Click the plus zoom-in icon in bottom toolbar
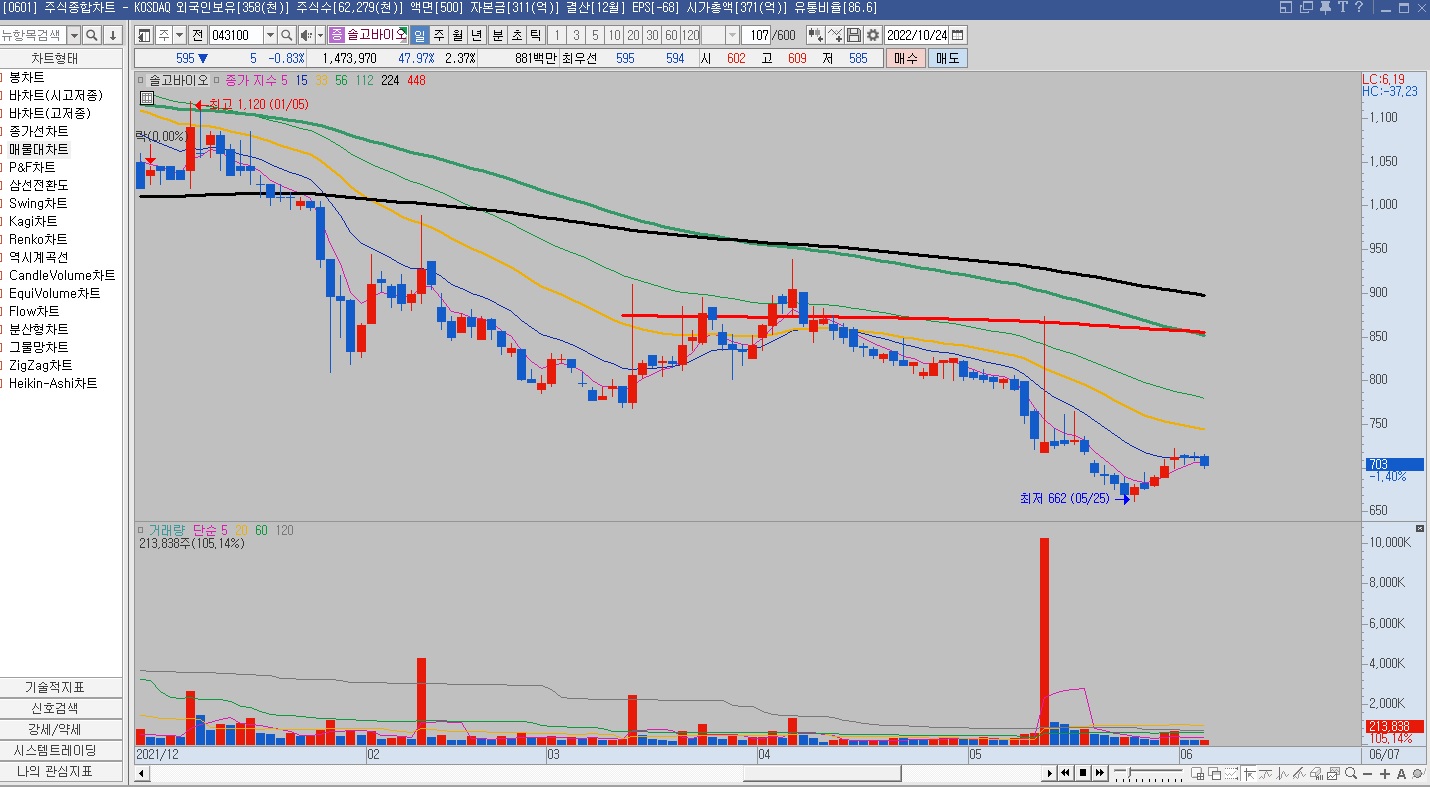Image resolution: width=1430 pixels, height=787 pixels. click(1385, 773)
